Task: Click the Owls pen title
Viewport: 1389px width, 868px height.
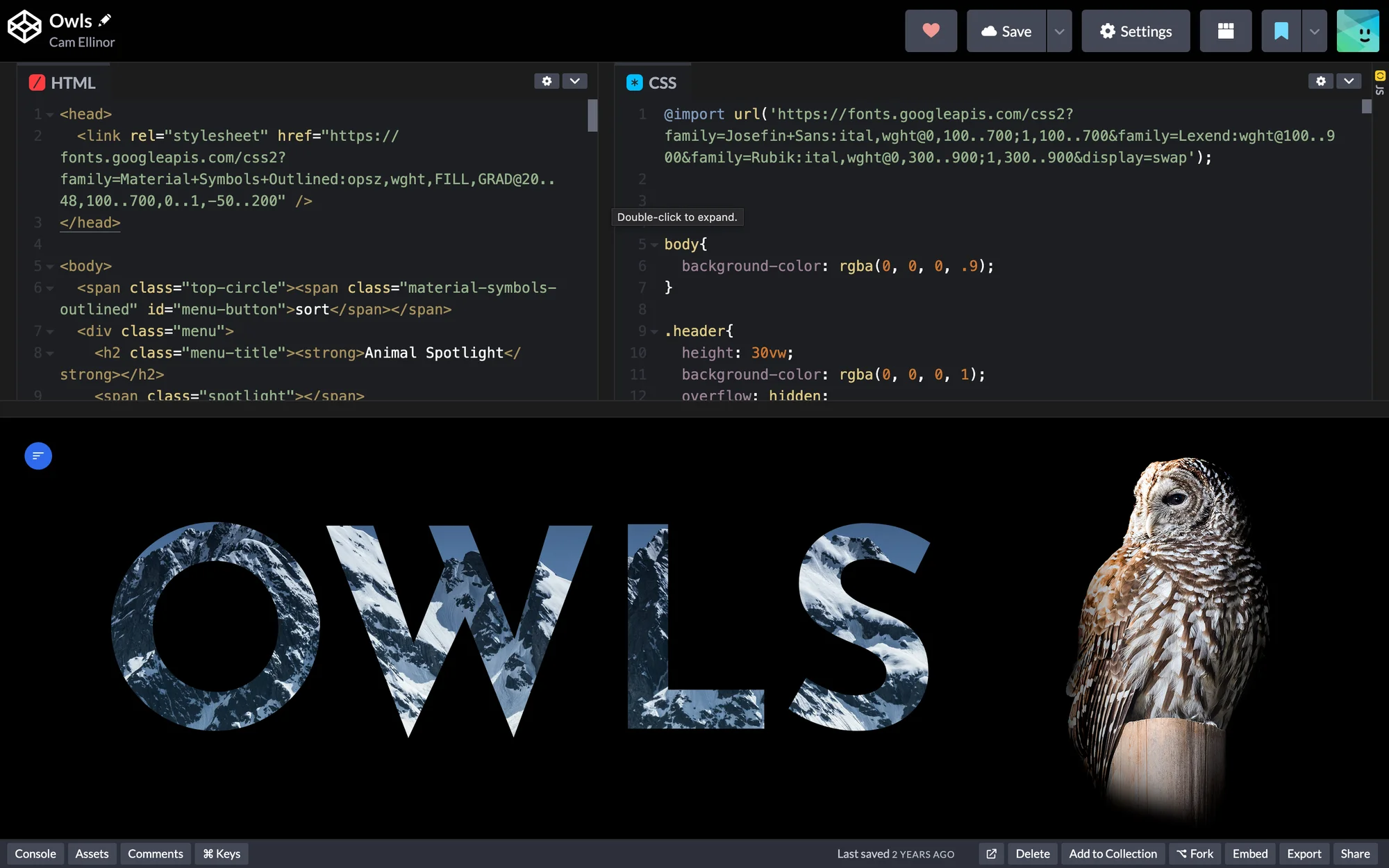Action: pos(71,21)
